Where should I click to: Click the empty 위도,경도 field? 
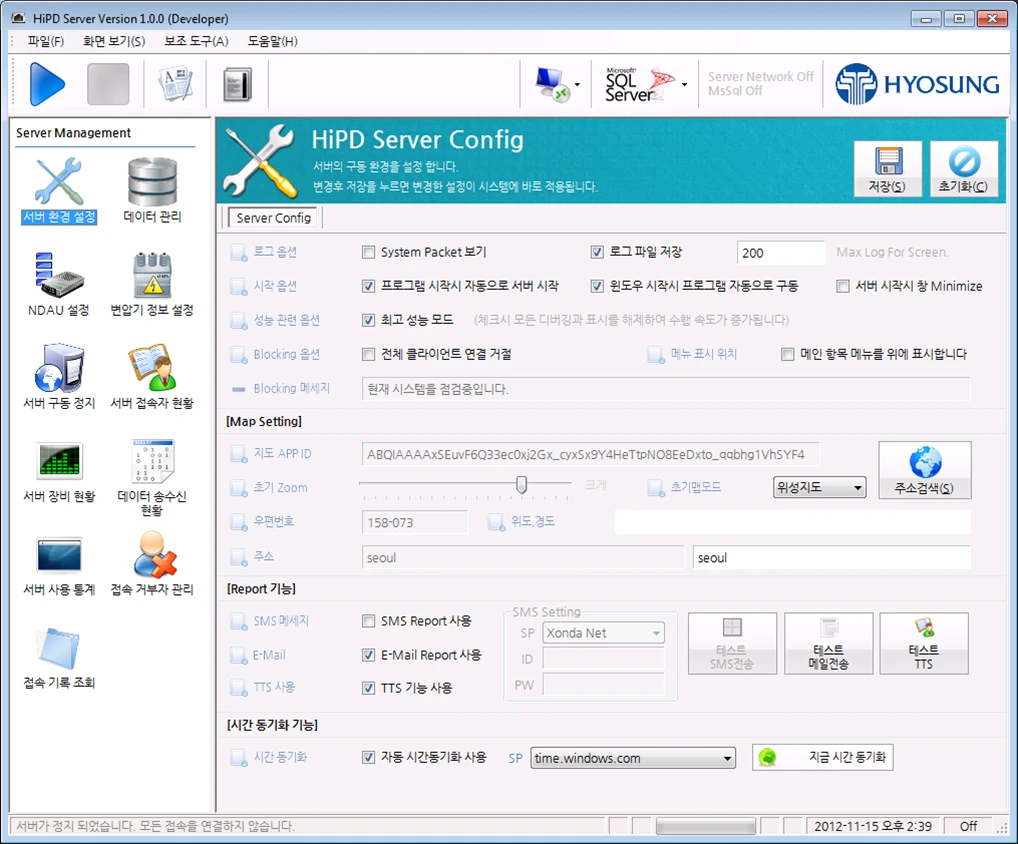[x=793, y=523]
